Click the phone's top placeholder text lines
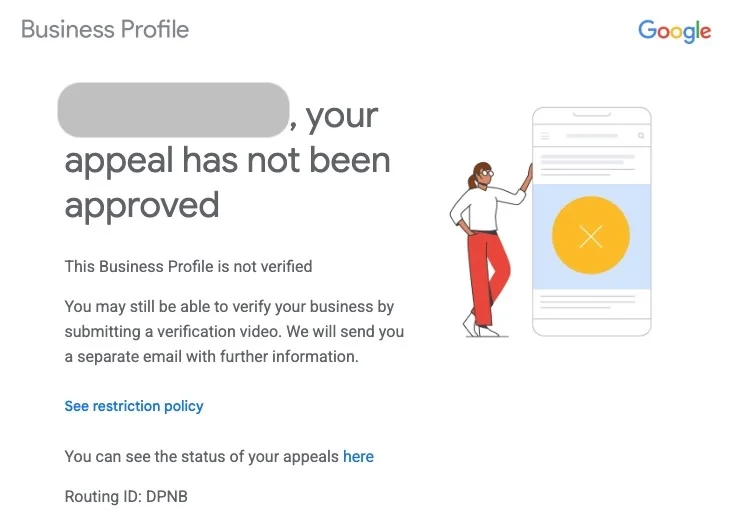Viewport: 736px width, 529px height. 587,164
